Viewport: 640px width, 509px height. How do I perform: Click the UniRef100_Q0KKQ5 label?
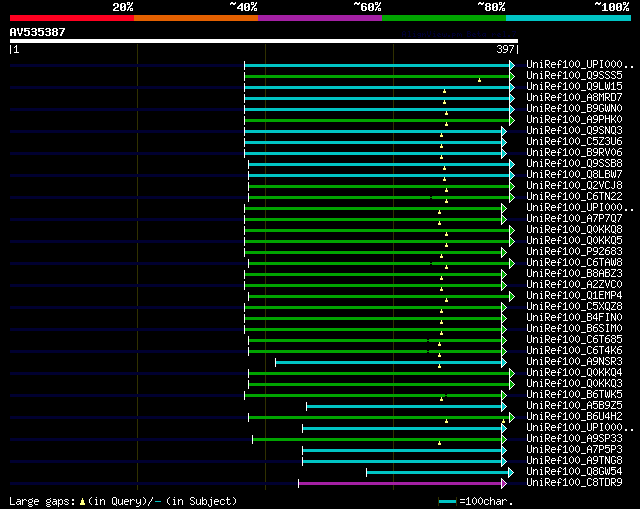click(x=574, y=241)
